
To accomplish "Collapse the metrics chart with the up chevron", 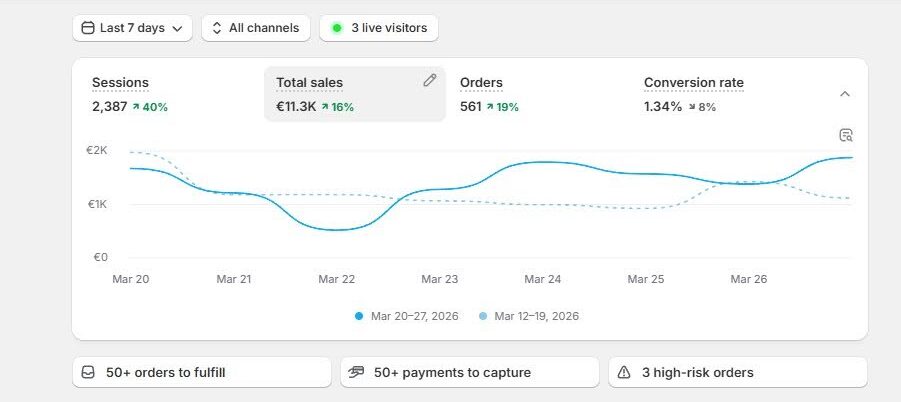I will 845,94.
